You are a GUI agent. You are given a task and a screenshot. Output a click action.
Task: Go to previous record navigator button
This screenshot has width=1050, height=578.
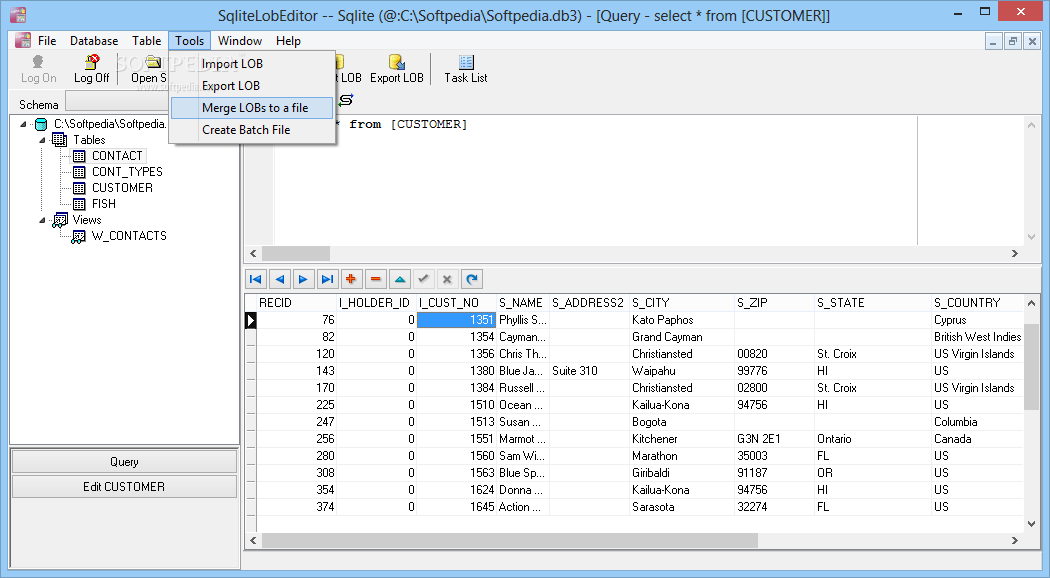tap(280, 279)
